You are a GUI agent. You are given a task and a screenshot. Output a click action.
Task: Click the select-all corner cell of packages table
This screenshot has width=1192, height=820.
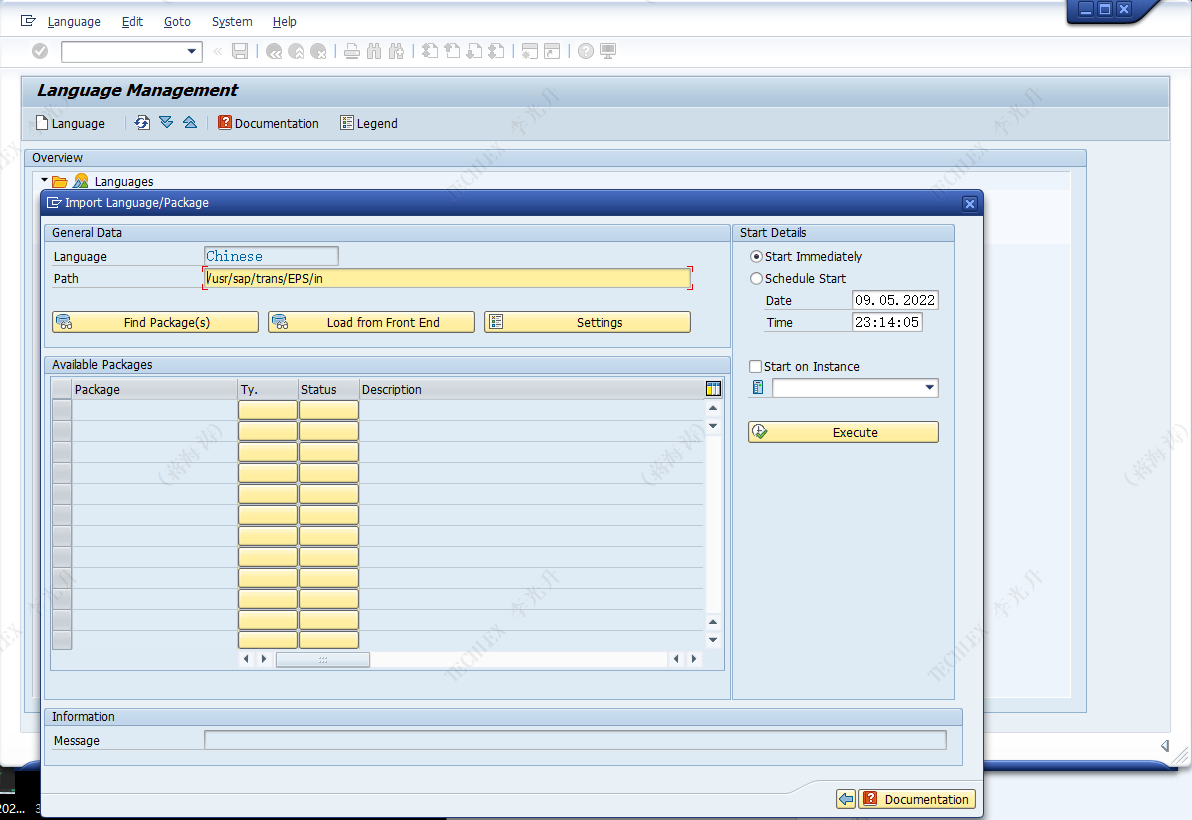click(62, 389)
